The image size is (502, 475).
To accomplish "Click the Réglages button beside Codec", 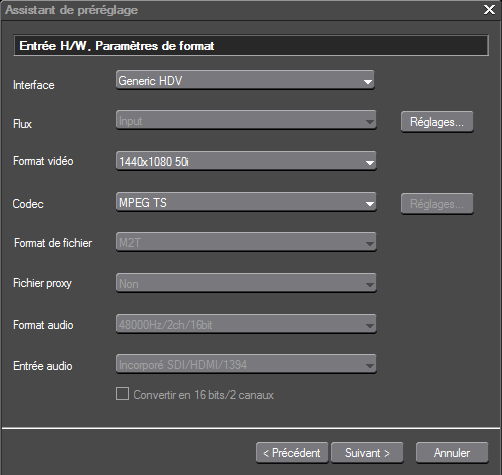I will click(x=437, y=204).
